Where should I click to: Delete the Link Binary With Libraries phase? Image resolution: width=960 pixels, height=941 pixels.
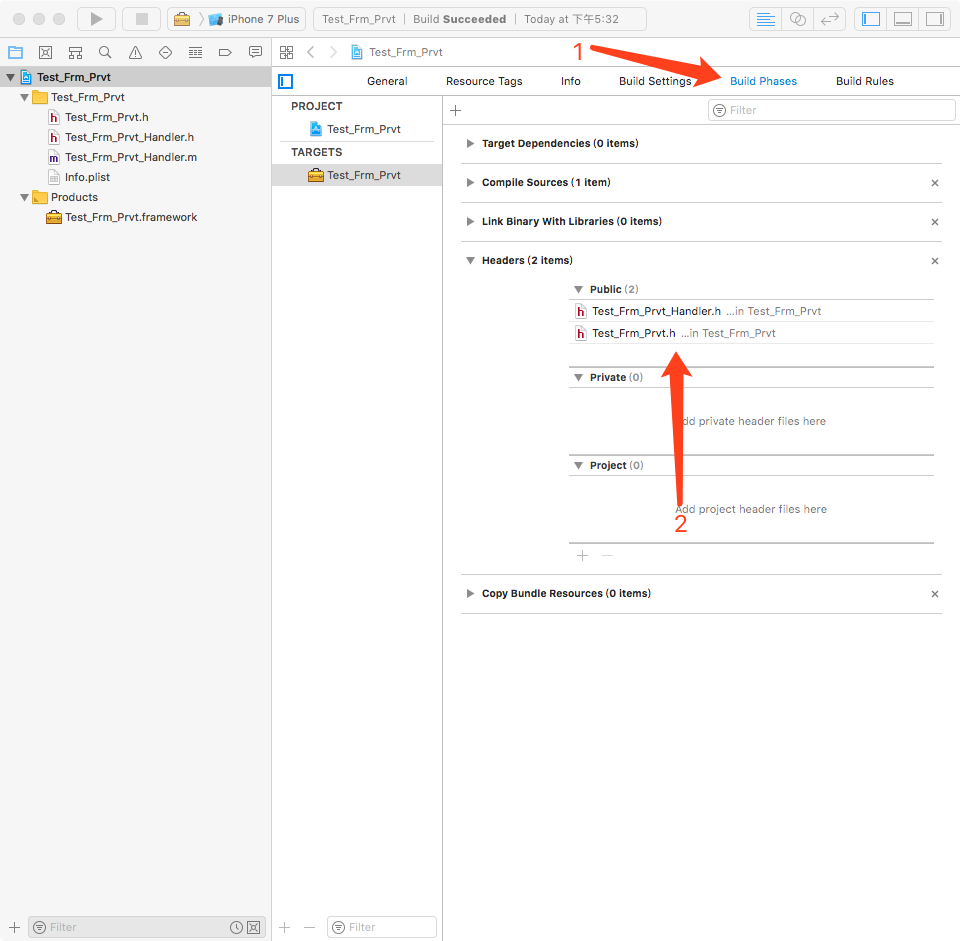click(935, 222)
